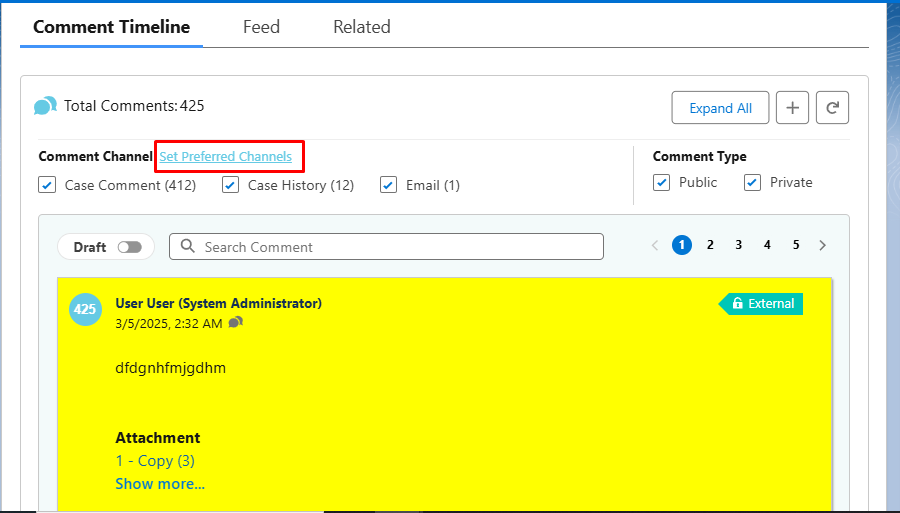Expand comment with Show more link

coord(160,484)
